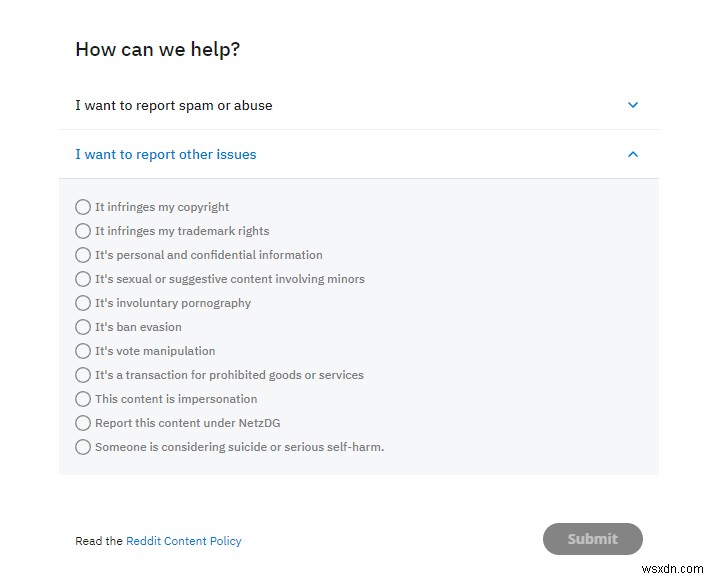Collapse the other issues chevron
The image size is (715, 579).
[632, 154]
